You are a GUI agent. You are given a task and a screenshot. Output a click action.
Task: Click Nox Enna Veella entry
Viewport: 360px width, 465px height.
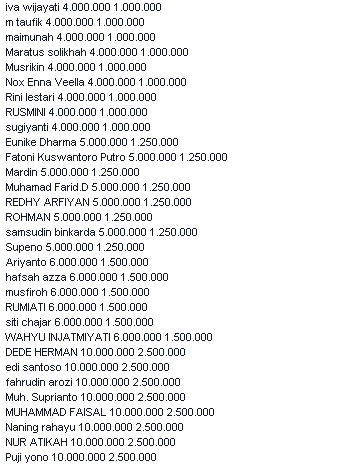coord(96,82)
